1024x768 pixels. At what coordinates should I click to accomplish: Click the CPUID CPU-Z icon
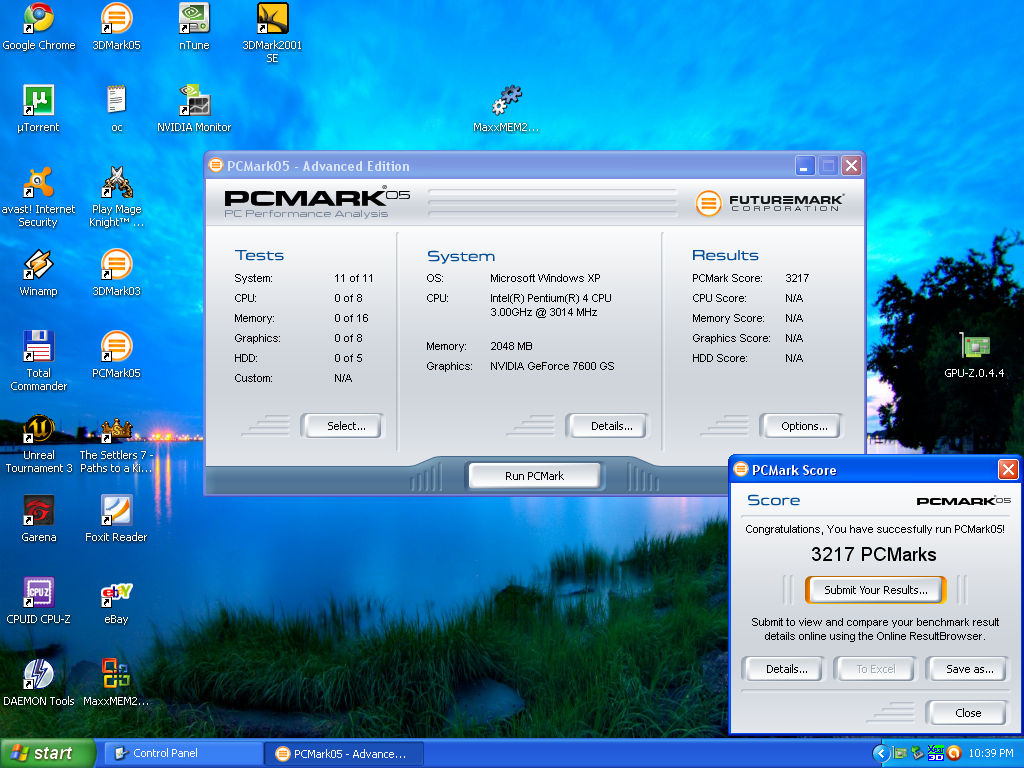tap(39, 601)
